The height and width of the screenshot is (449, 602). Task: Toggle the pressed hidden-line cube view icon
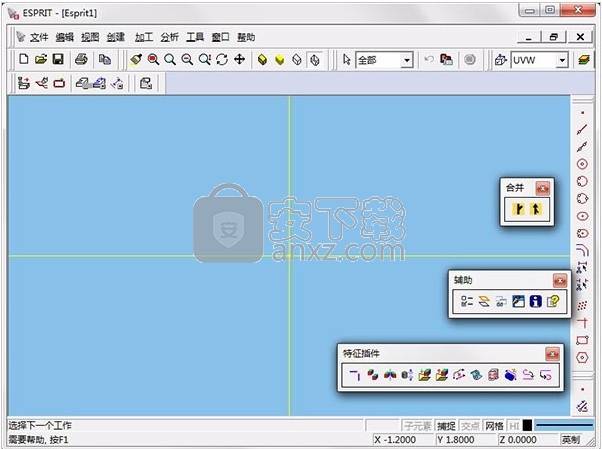point(315,60)
